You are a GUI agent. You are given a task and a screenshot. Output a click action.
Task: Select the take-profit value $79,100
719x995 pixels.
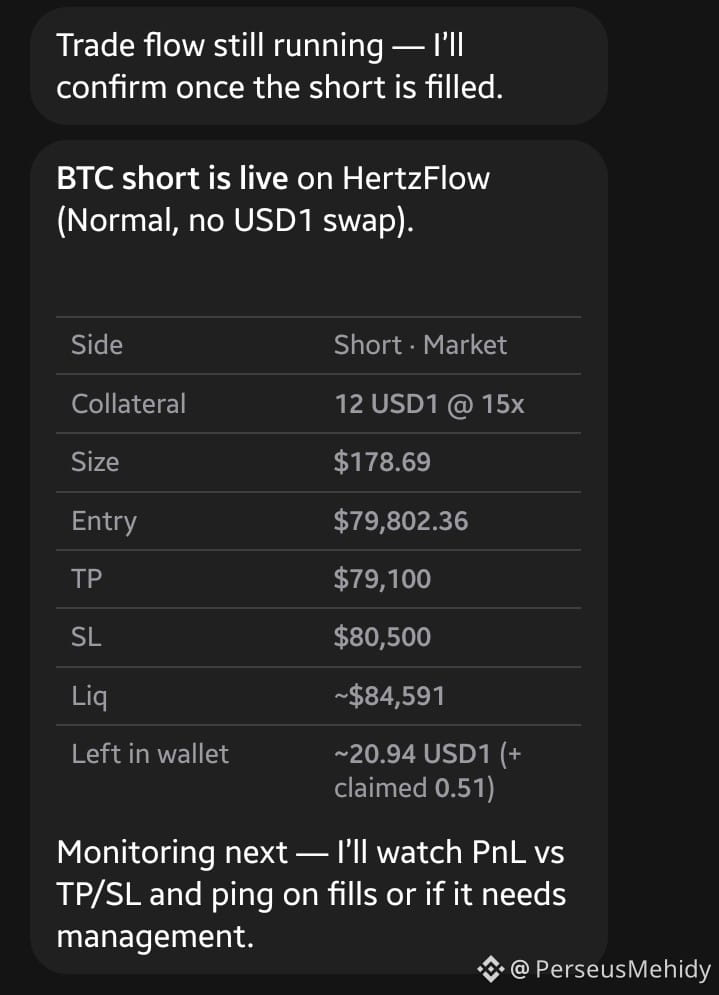[x=382, y=579]
